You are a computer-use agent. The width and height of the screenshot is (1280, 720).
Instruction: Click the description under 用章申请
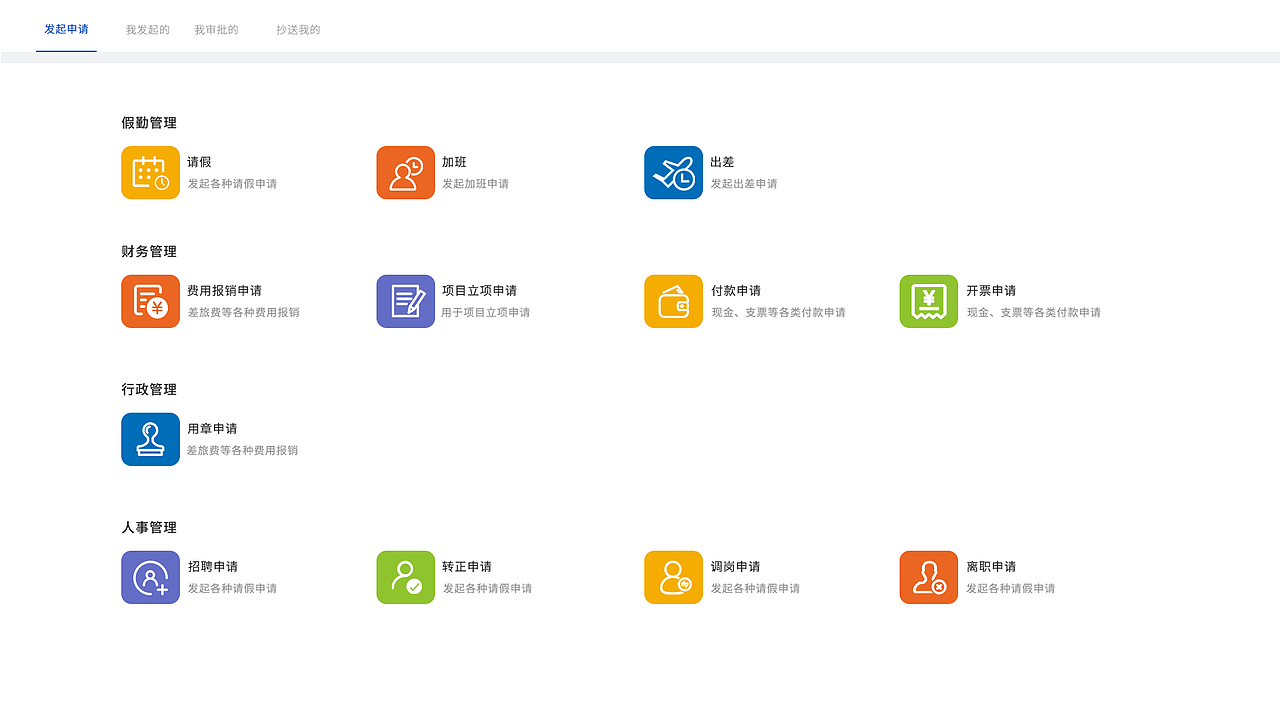[x=243, y=451]
